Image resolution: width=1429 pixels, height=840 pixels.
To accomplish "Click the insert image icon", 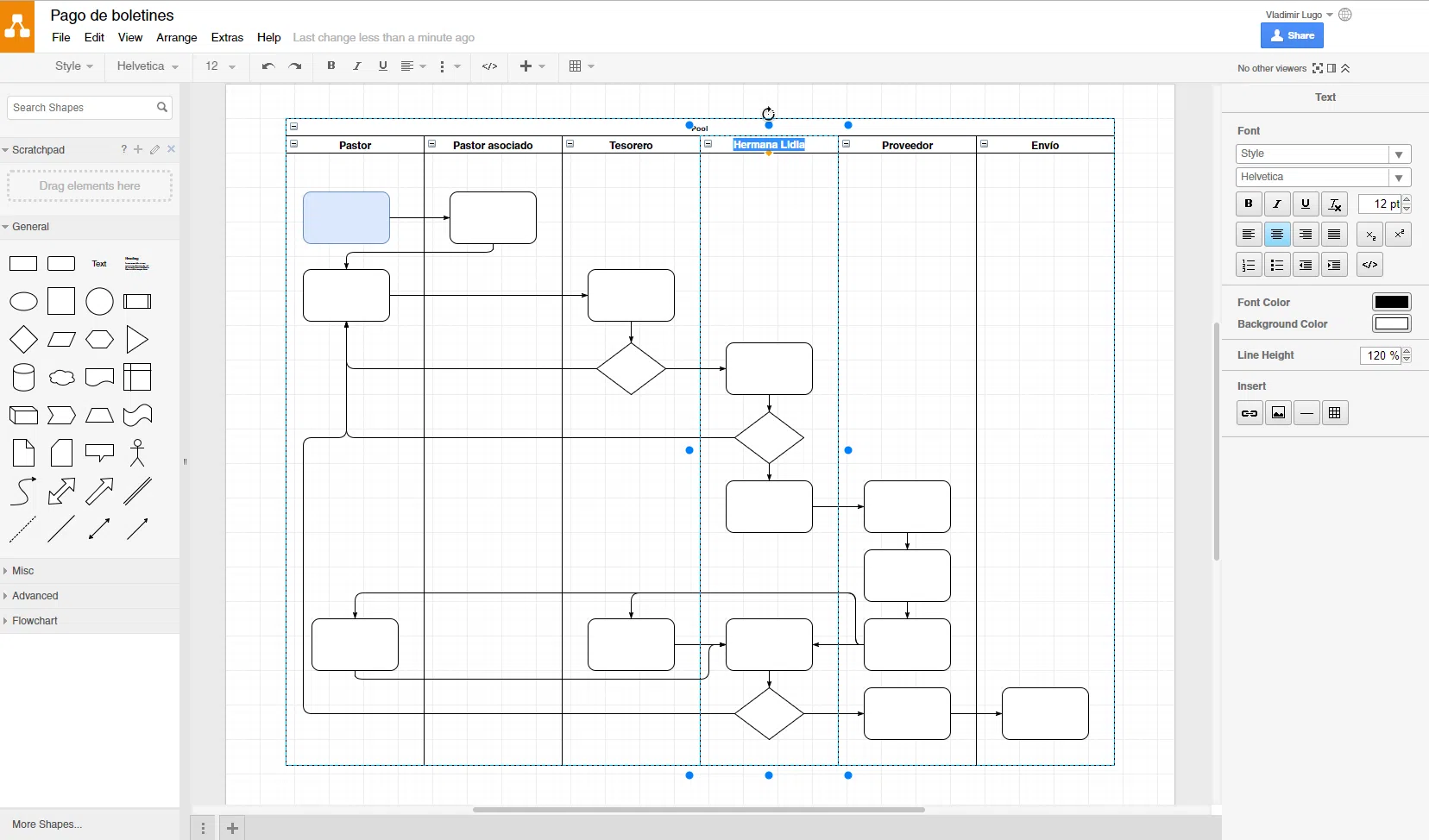I will [x=1278, y=413].
